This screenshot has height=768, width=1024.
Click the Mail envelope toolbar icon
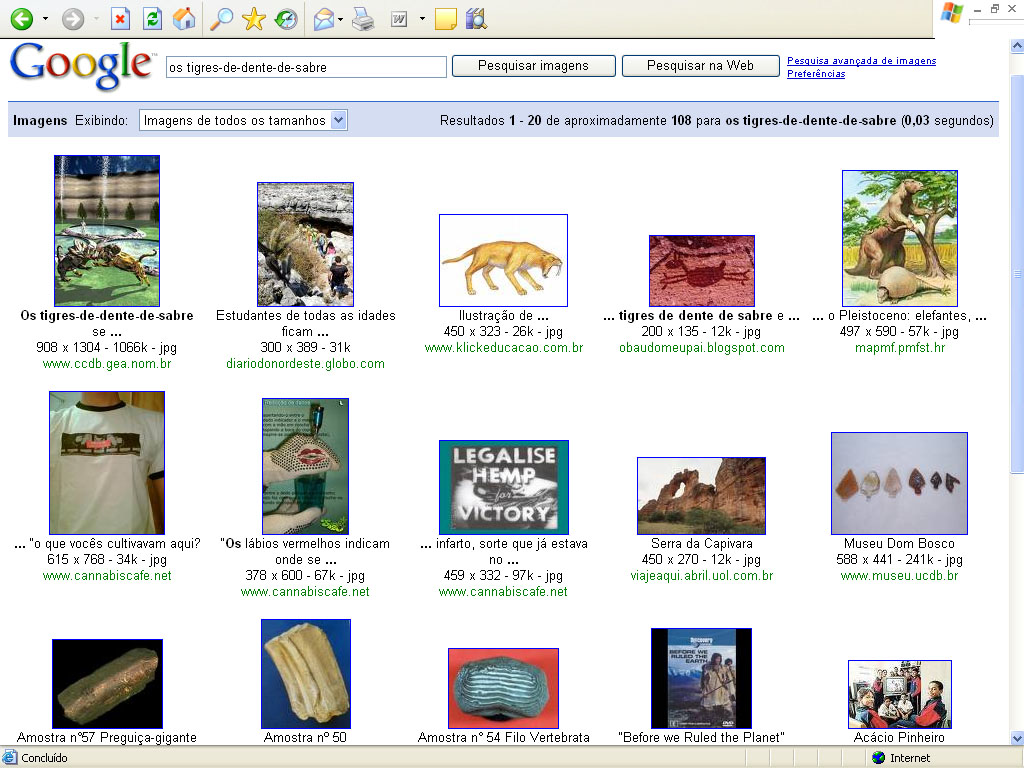click(x=323, y=19)
